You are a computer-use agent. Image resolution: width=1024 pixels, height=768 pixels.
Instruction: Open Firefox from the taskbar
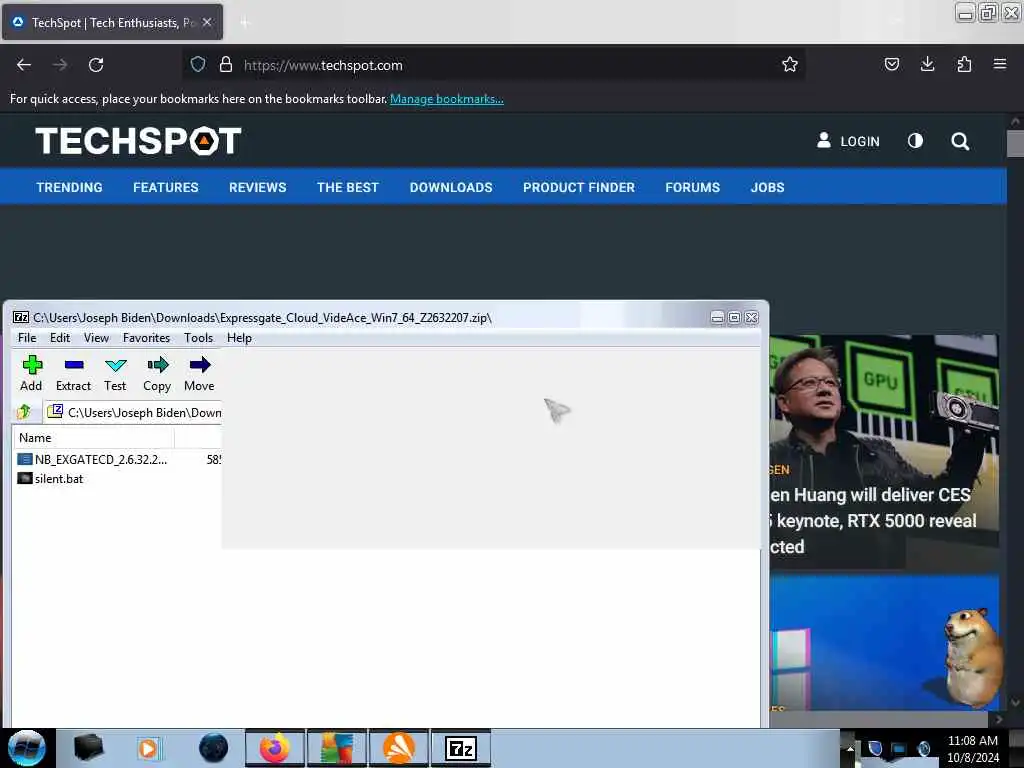(x=275, y=748)
